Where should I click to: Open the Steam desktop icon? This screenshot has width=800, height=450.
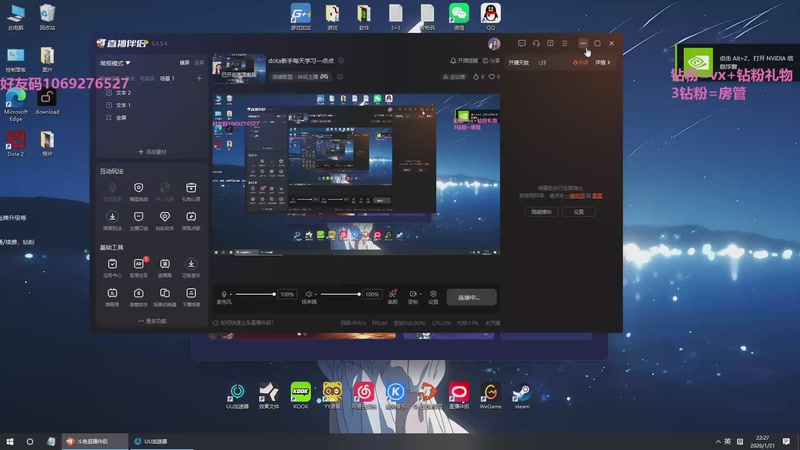pyautogui.click(x=522, y=395)
